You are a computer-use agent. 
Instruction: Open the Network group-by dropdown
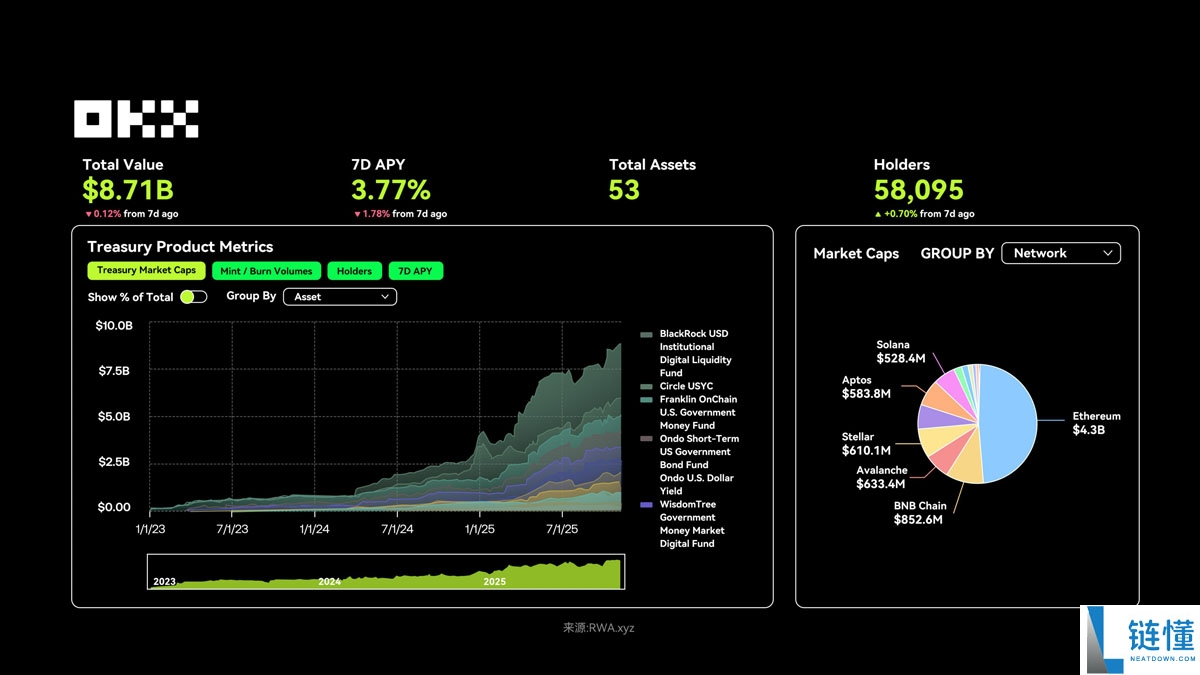coord(1060,254)
